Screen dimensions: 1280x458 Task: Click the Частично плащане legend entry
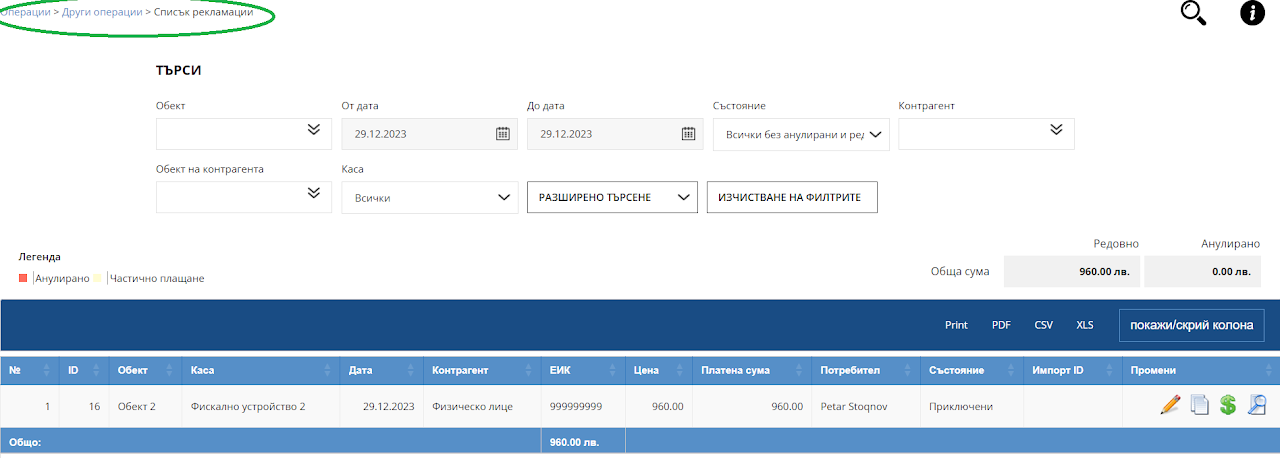[x=157, y=278]
